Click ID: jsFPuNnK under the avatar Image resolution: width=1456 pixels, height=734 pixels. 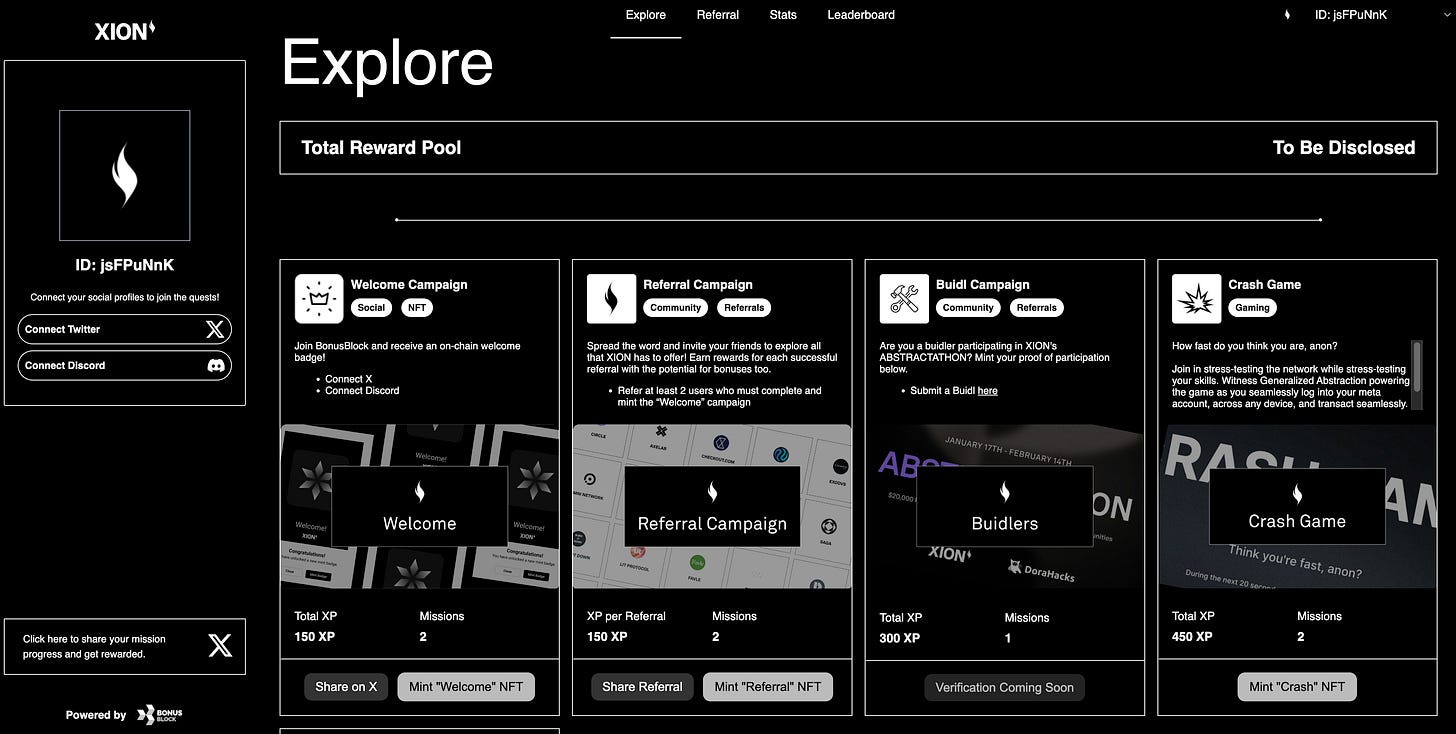click(125, 266)
